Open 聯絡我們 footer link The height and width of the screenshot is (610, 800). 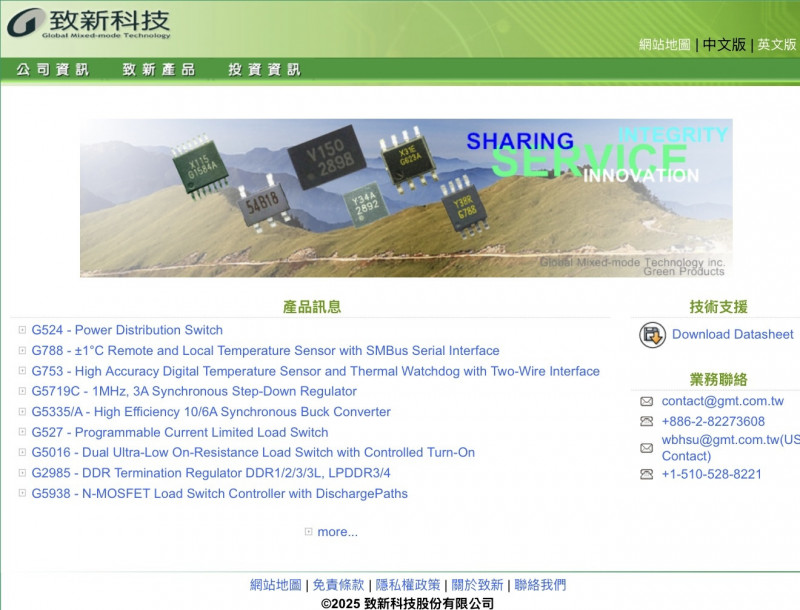click(x=540, y=584)
